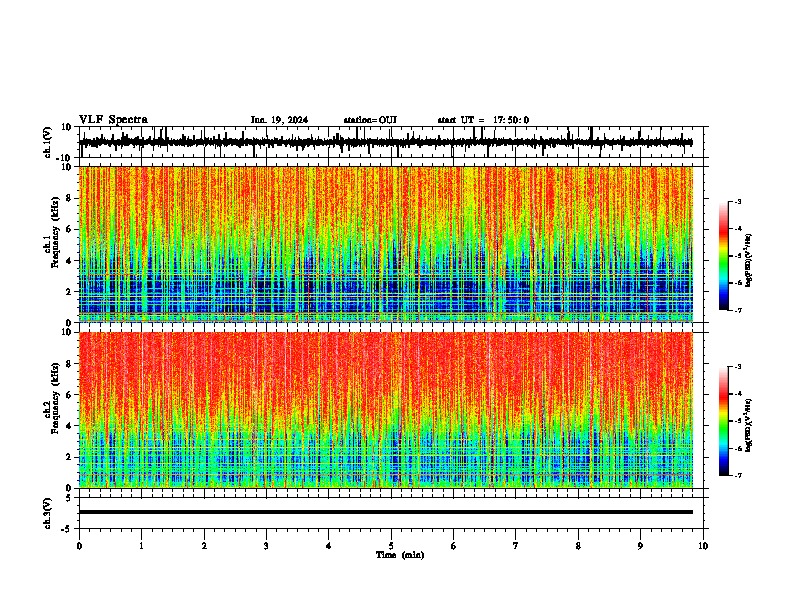This screenshot has width=792, height=612.
Task: Click the time axis tick label 5
Action: [x=391, y=546]
